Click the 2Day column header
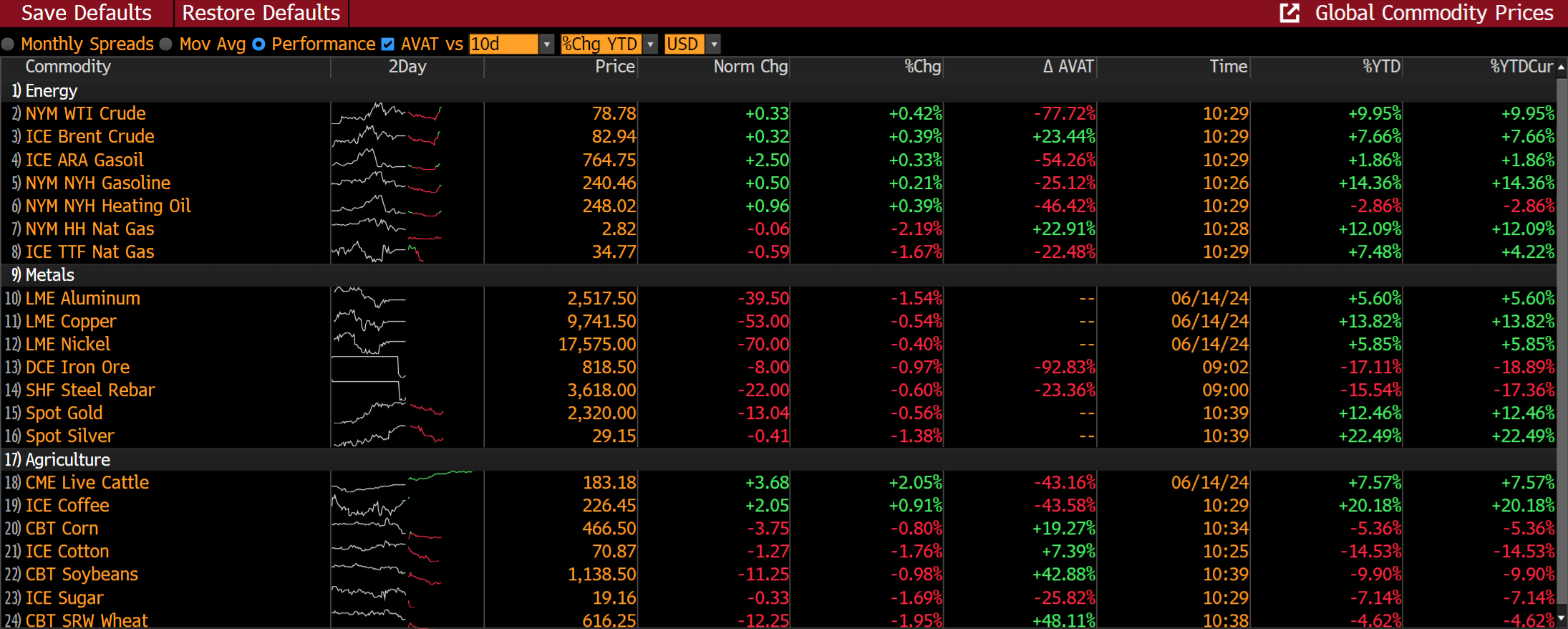This screenshot has width=1568, height=629. point(407,67)
